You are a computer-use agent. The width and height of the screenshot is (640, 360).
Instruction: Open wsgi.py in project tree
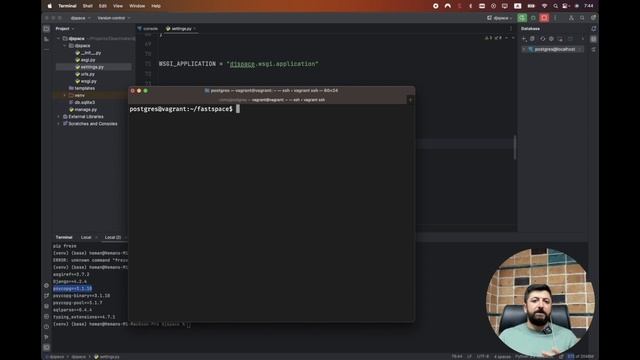tap(86, 81)
